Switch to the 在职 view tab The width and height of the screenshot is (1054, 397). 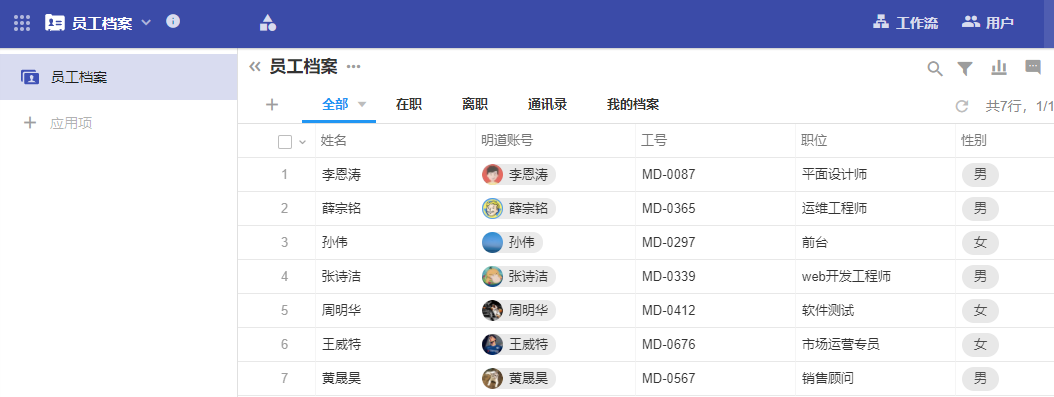click(409, 104)
